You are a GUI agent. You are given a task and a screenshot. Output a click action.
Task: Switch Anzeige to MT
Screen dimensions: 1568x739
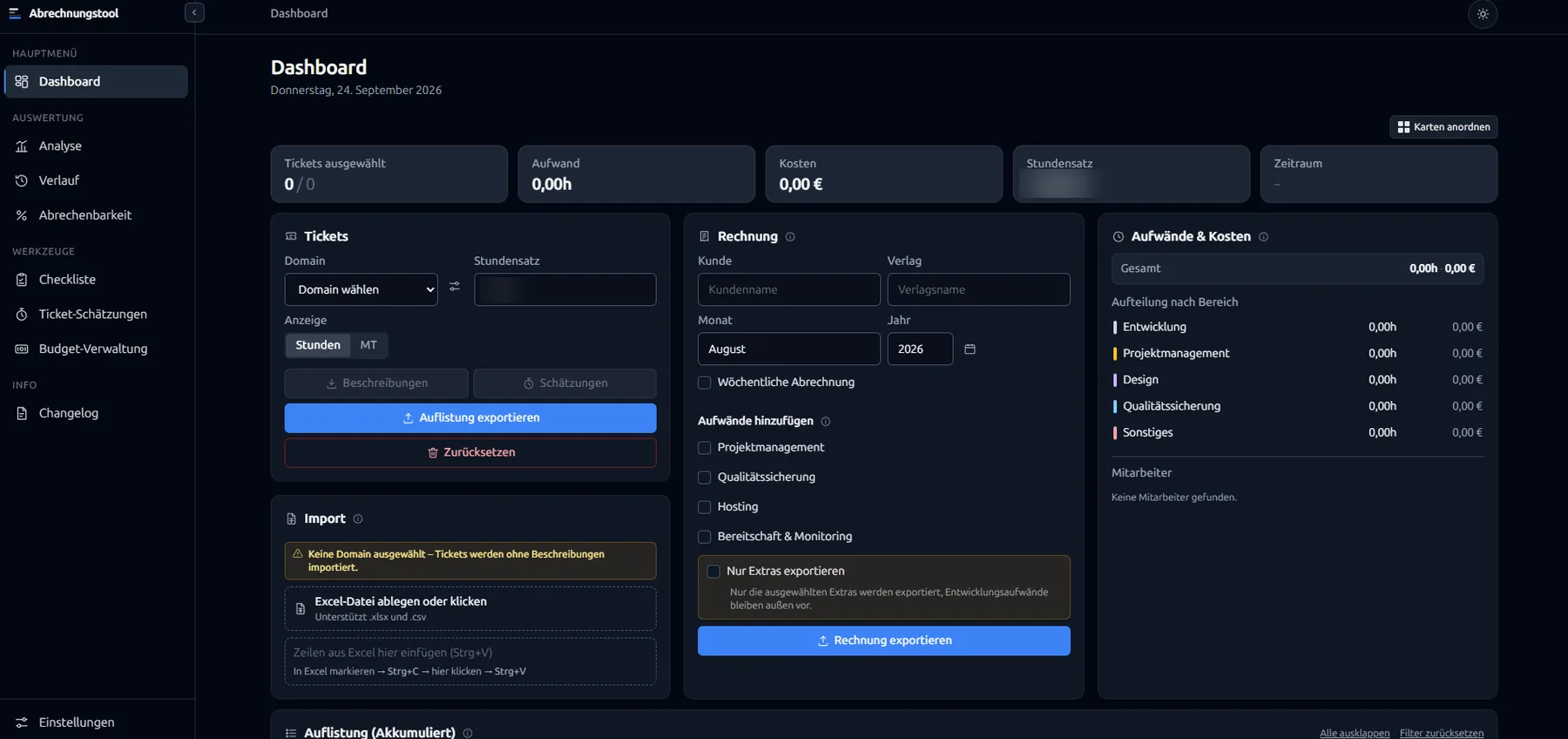(x=368, y=345)
